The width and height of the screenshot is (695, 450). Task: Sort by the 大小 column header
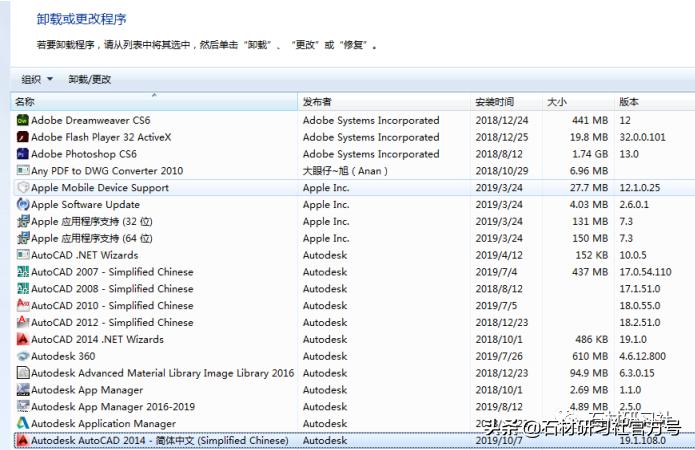[578, 102]
